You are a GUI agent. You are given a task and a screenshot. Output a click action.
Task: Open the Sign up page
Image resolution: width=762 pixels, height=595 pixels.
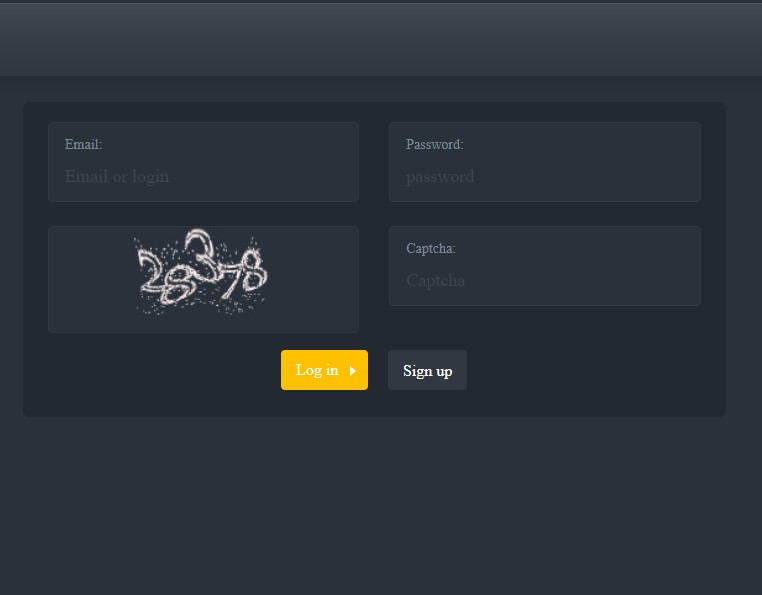click(x=427, y=370)
